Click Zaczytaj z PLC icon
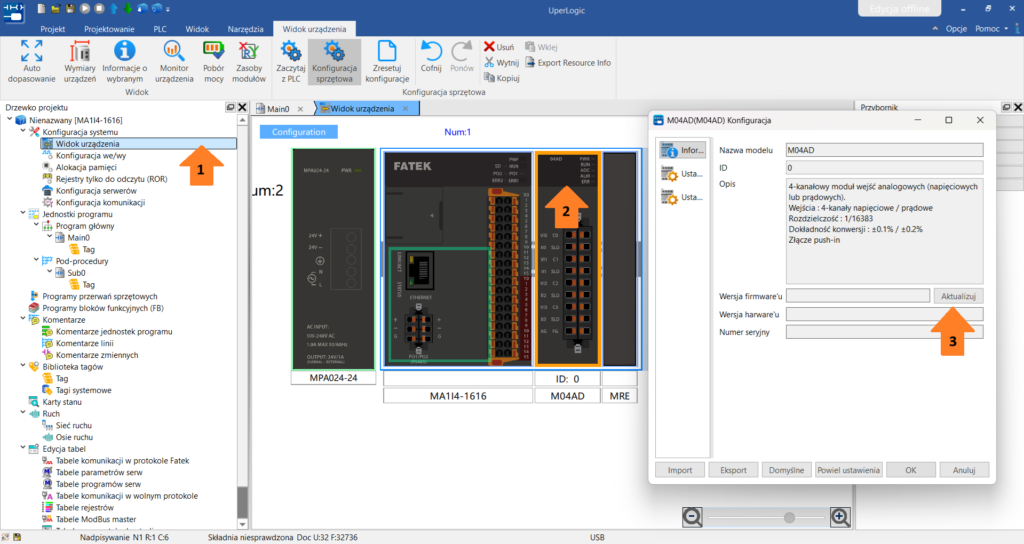Screen dimensions: 1024x544 (x=291, y=61)
